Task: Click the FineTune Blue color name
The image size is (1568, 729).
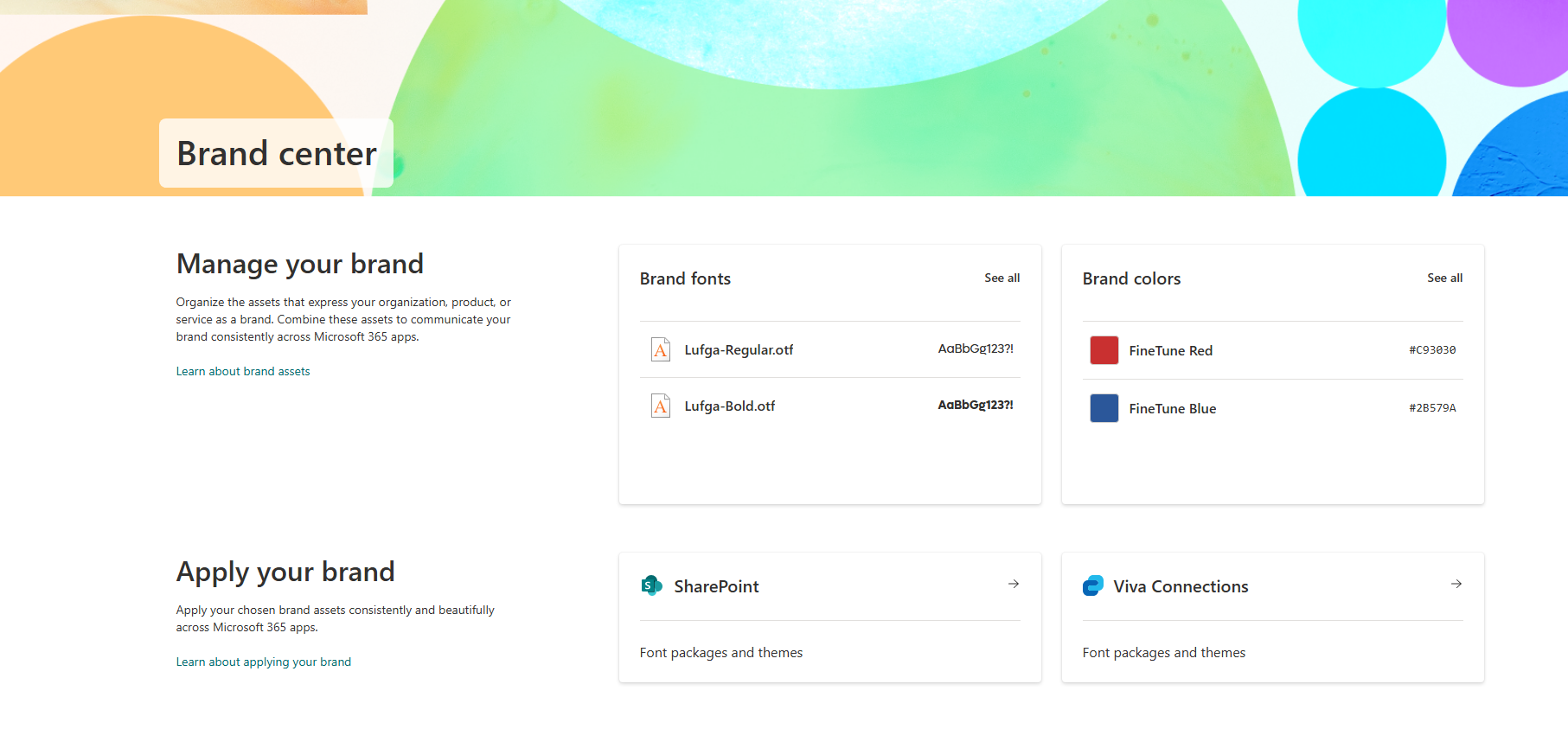Action: pos(1172,408)
